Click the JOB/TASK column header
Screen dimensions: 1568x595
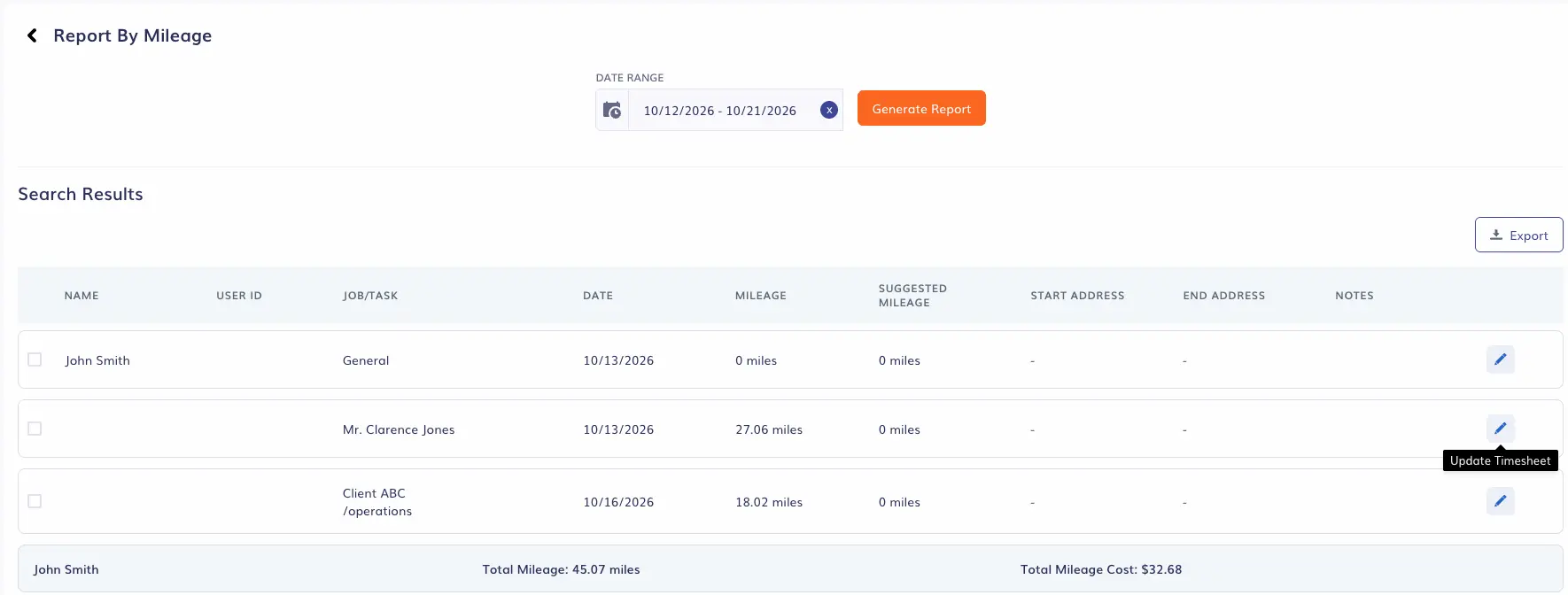(x=370, y=296)
